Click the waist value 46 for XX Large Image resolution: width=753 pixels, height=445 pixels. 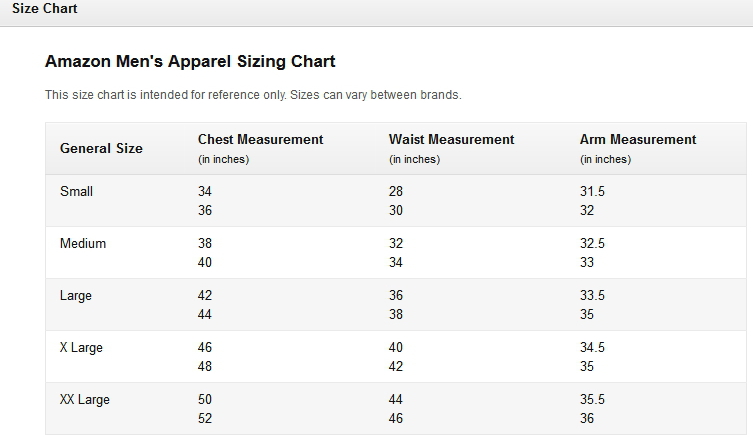(x=396, y=418)
